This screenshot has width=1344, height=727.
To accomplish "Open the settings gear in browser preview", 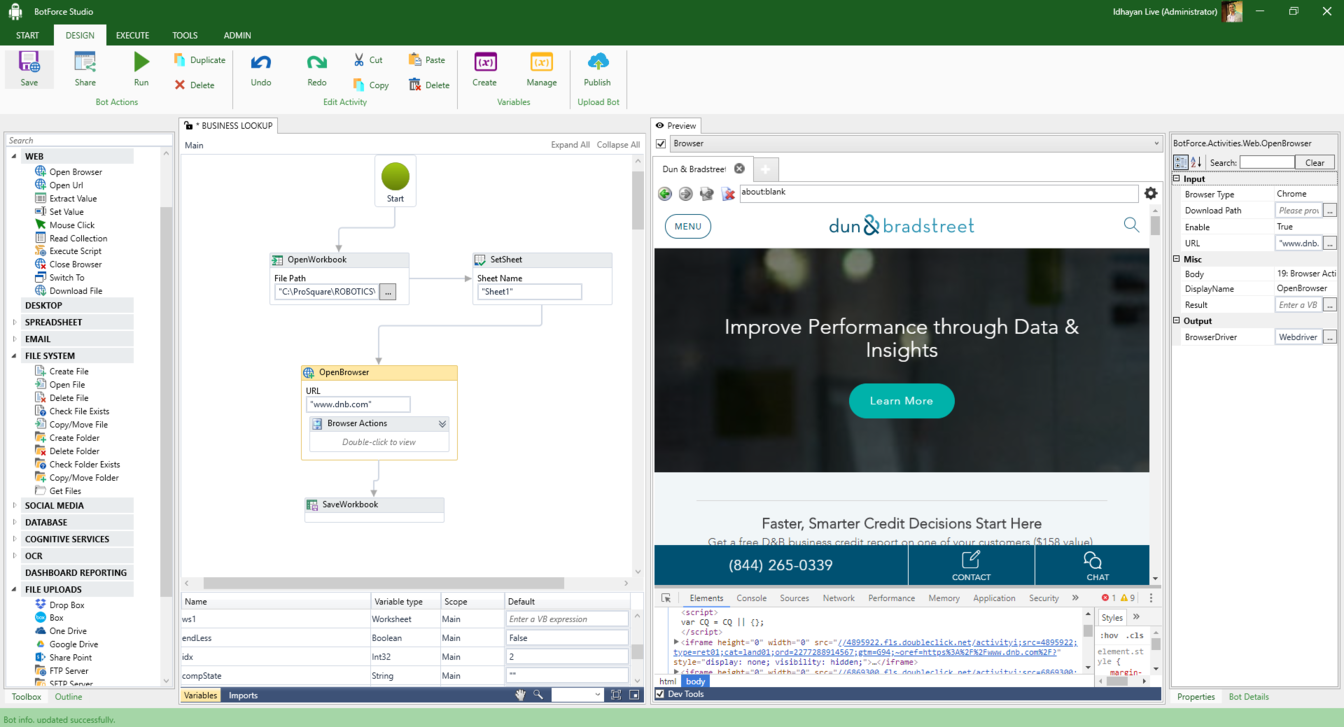I will pyautogui.click(x=1151, y=193).
